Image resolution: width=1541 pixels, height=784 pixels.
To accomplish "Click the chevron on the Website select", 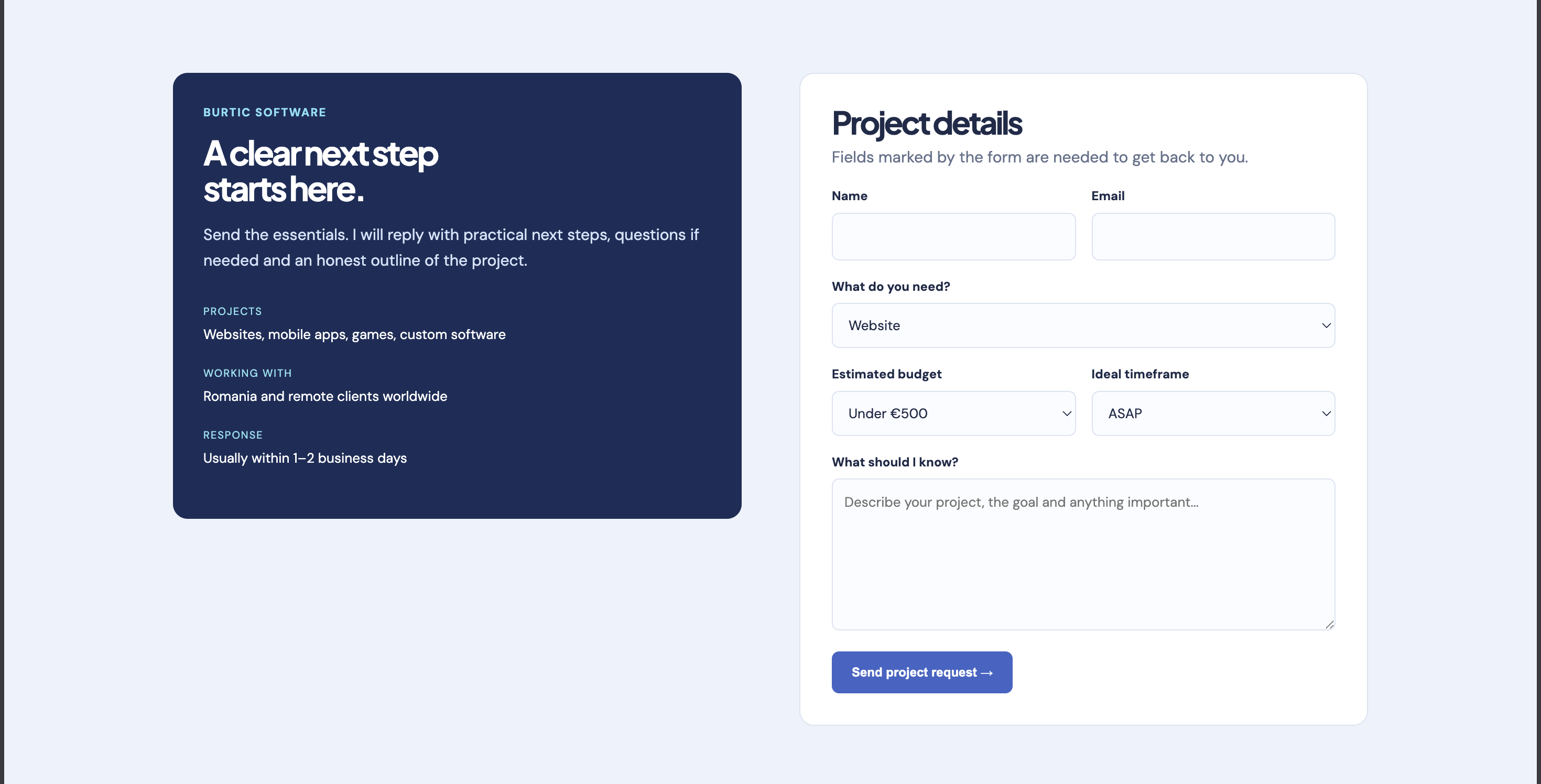I will 1326,325.
